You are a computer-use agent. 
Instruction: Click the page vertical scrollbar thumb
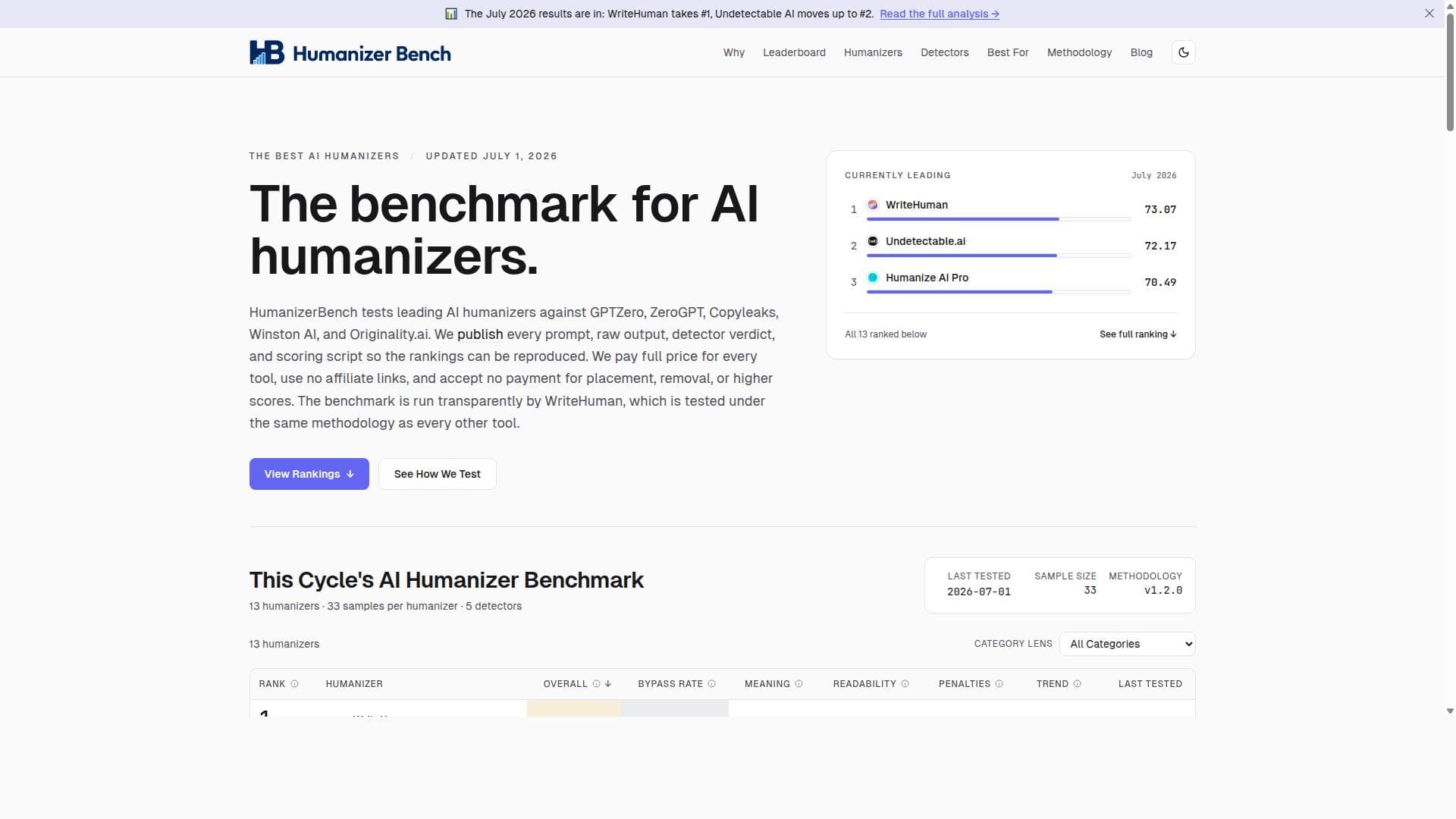click(1450, 72)
